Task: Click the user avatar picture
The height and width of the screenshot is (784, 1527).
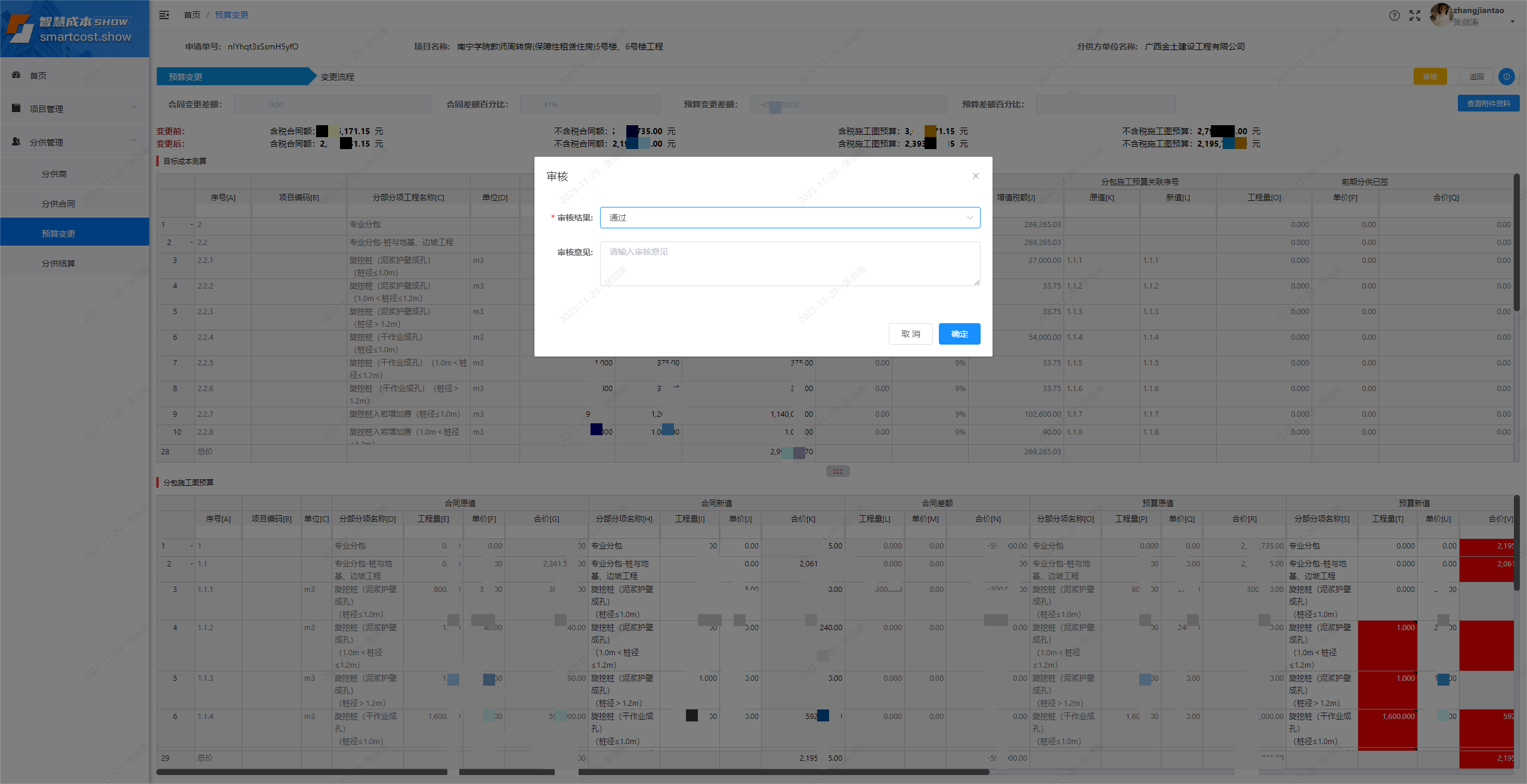Action: [1441, 15]
